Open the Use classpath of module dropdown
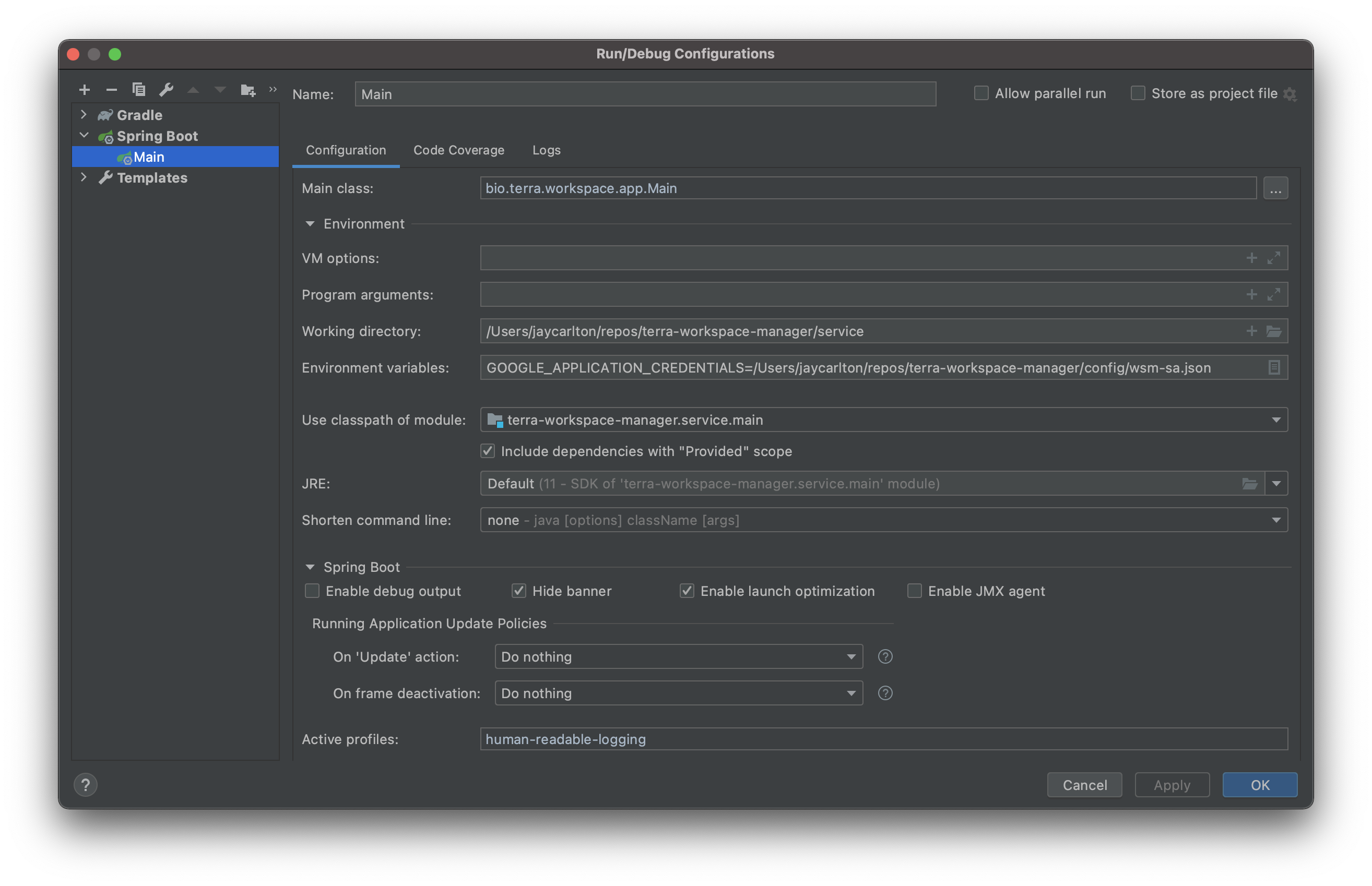This screenshot has width=1372, height=886. click(1276, 420)
